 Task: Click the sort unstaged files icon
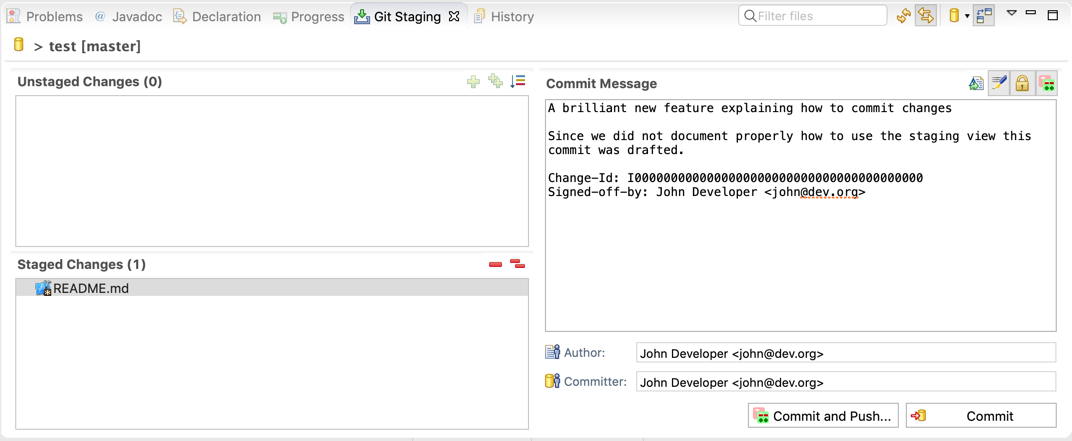(x=518, y=81)
